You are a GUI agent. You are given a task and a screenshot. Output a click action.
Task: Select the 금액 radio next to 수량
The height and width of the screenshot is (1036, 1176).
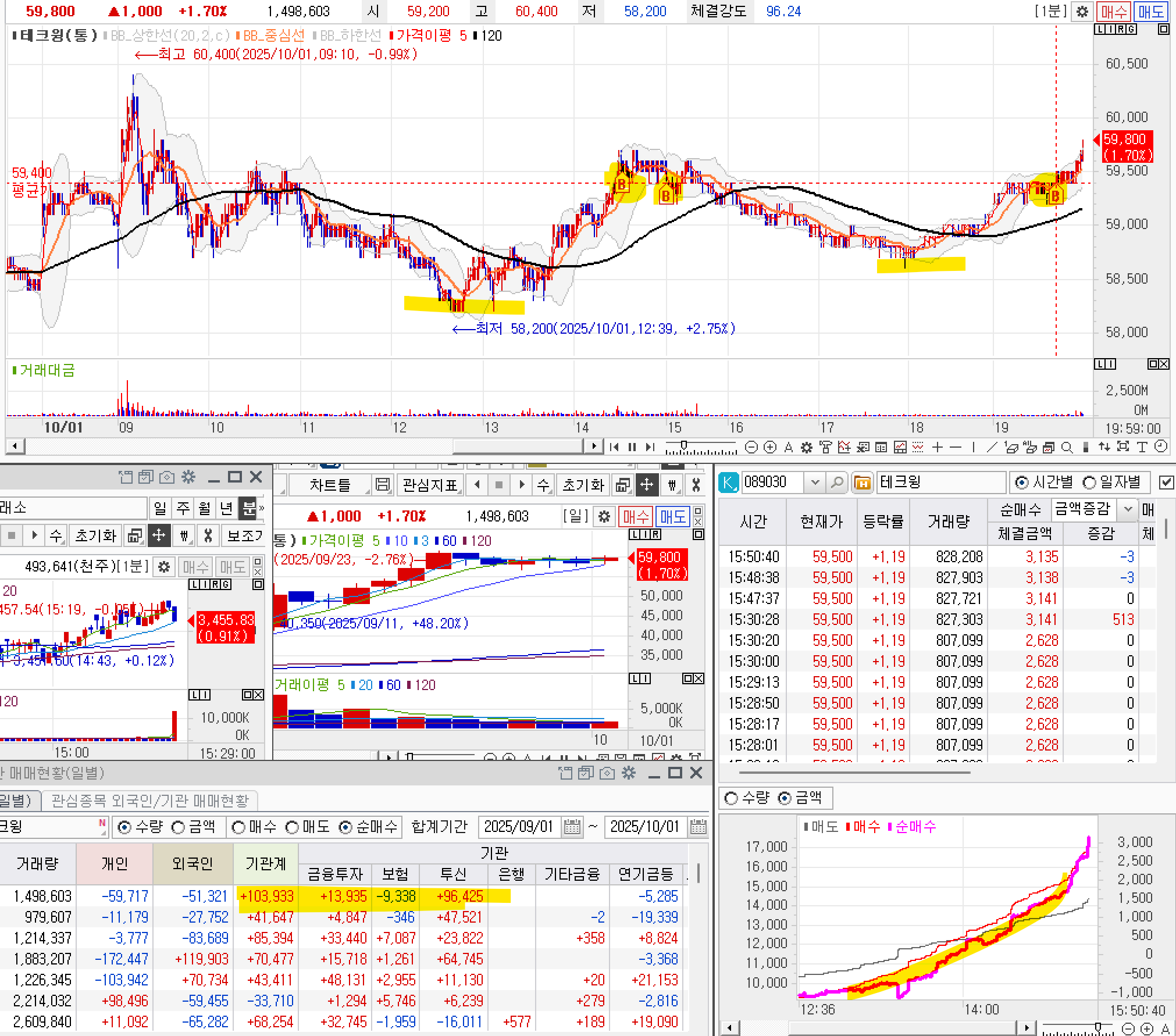click(179, 827)
